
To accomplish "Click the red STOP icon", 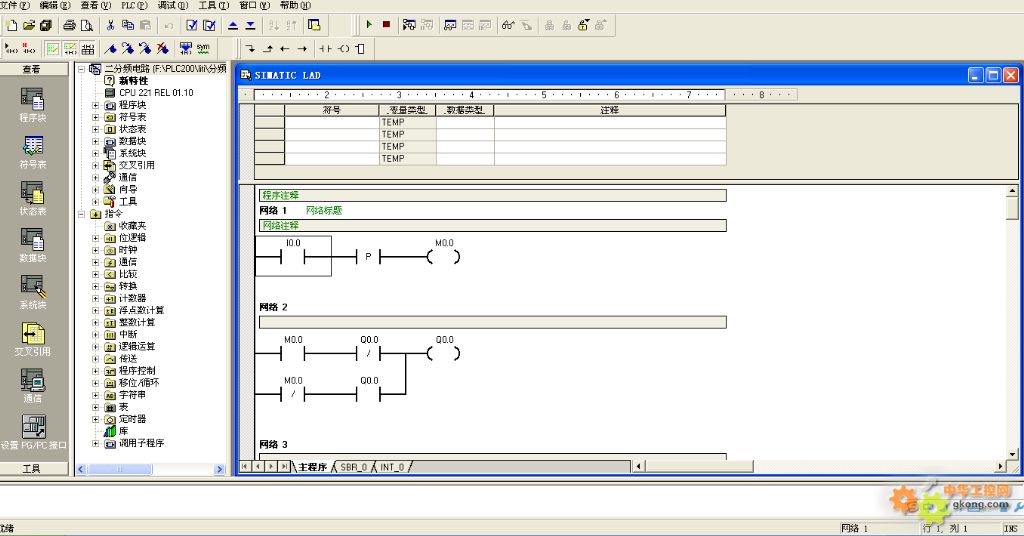I will point(386,25).
